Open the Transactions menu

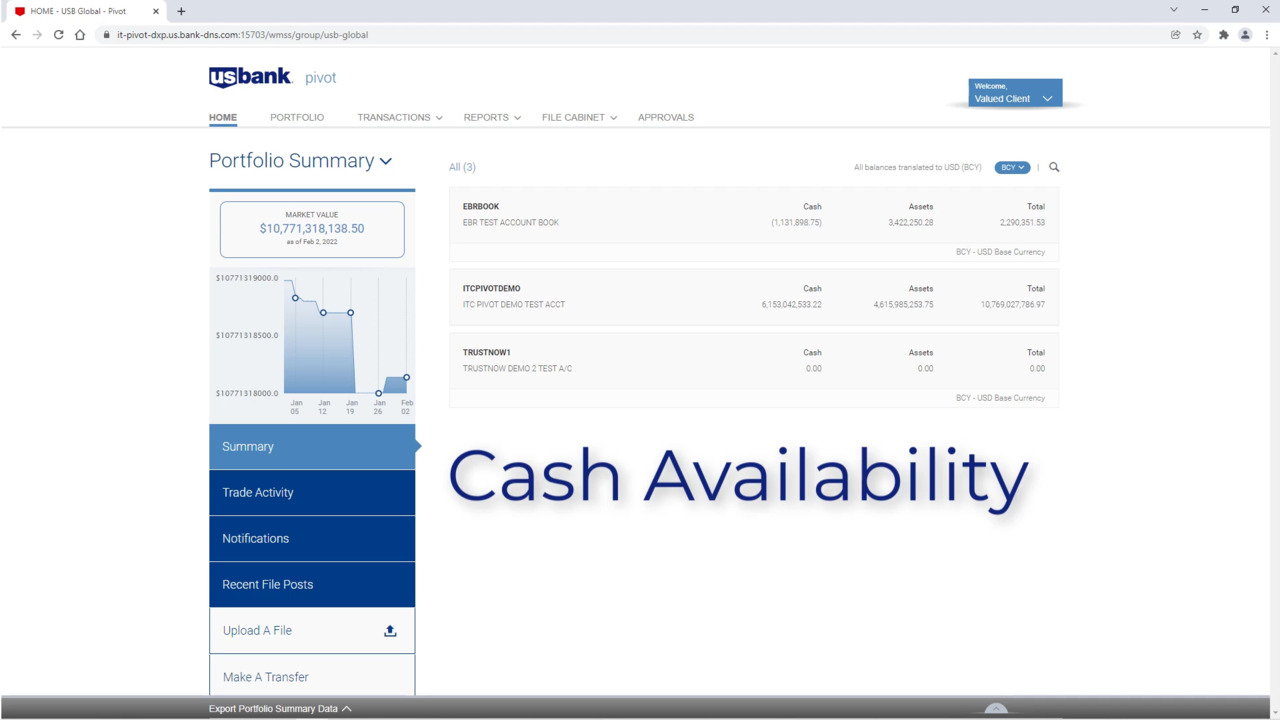(399, 117)
